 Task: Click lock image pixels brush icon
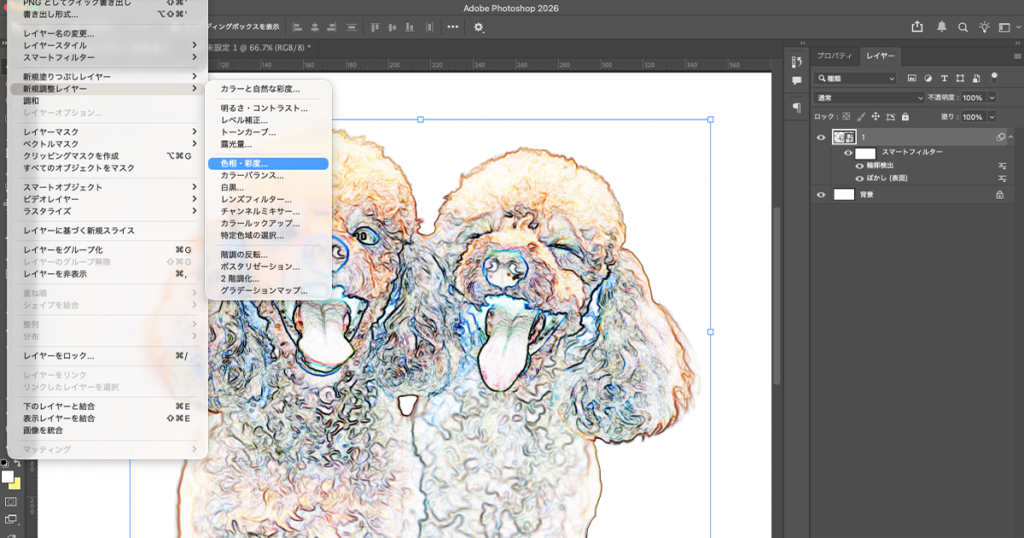click(860, 117)
